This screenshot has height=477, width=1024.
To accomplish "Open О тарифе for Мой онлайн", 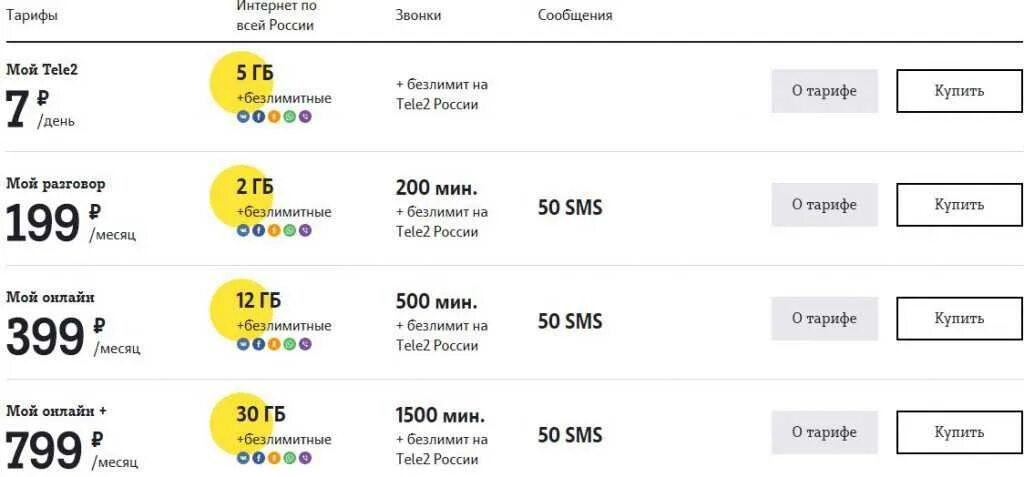I will pos(824,318).
